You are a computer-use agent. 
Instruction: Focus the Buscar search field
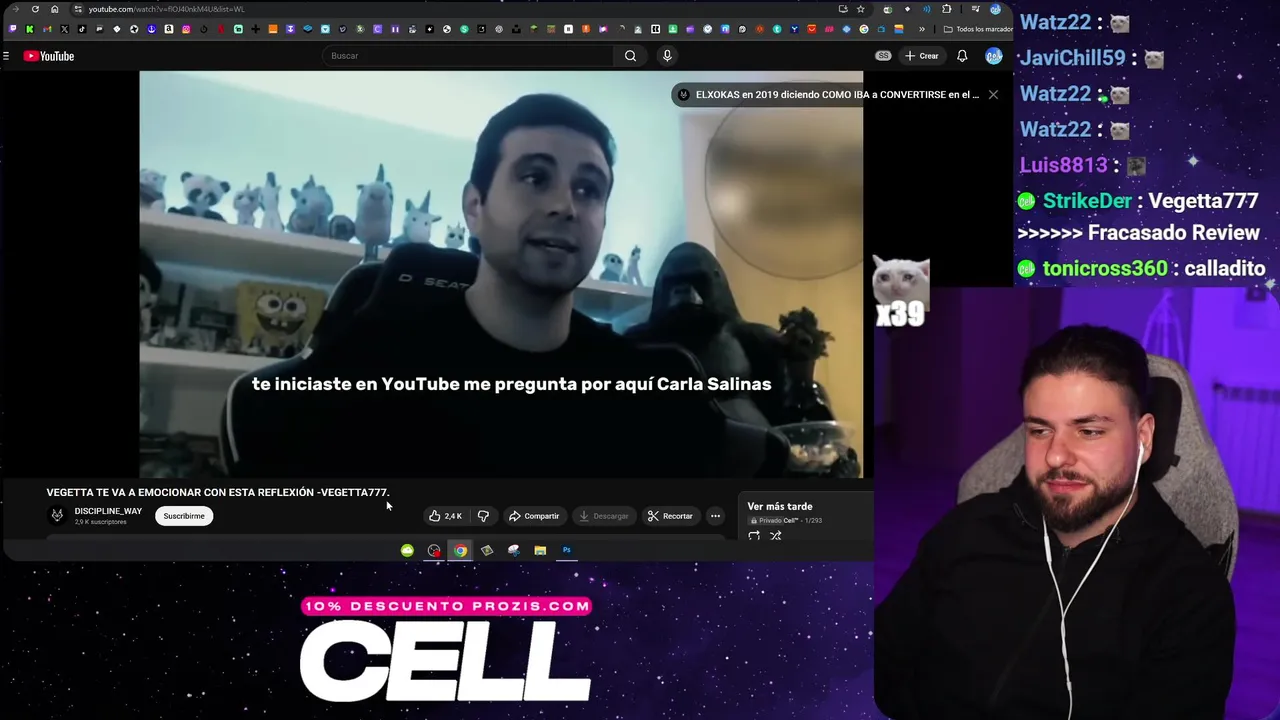(468, 56)
